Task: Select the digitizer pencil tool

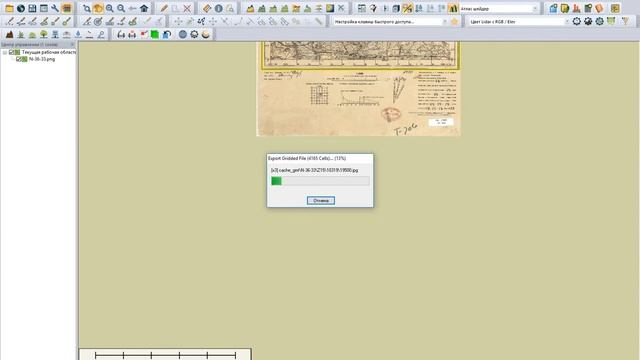Action: click(164, 8)
